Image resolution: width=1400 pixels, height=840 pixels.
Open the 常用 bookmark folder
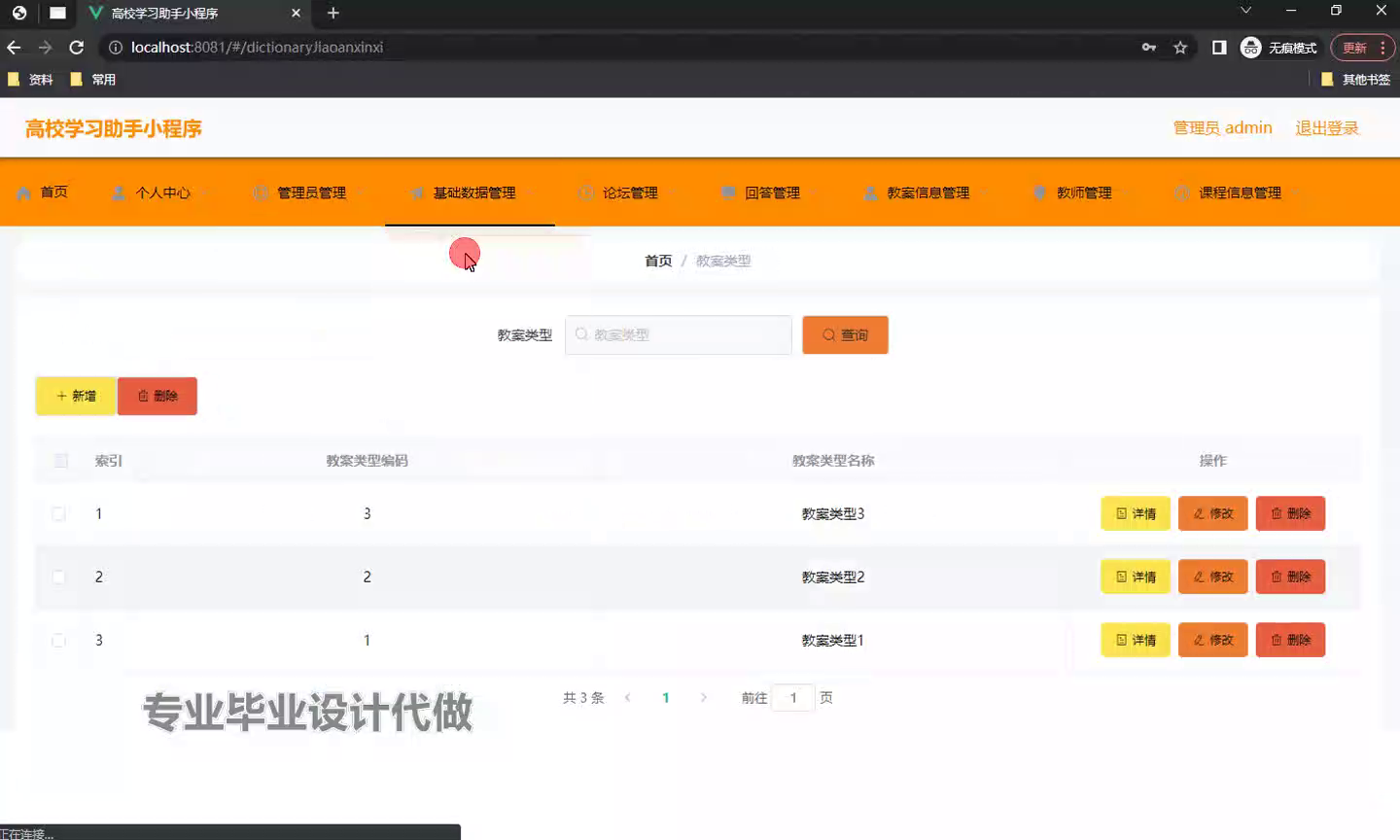[93, 80]
